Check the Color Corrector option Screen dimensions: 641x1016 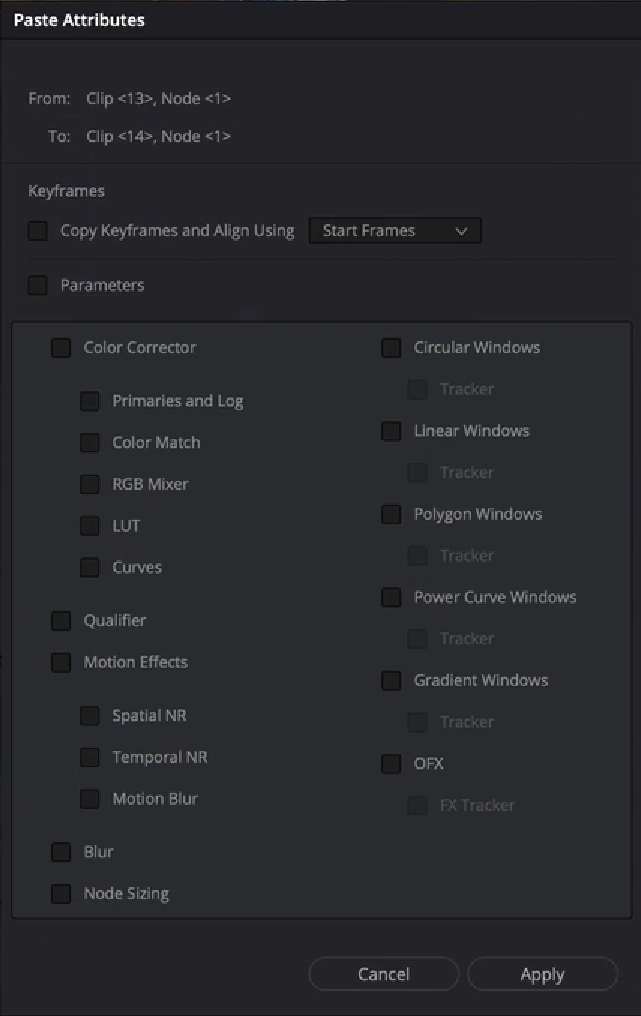(x=61, y=348)
